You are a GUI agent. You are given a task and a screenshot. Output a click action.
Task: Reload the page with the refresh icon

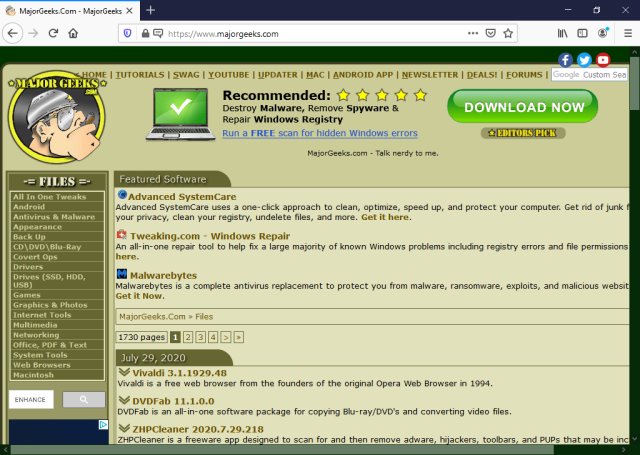click(53, 33)
